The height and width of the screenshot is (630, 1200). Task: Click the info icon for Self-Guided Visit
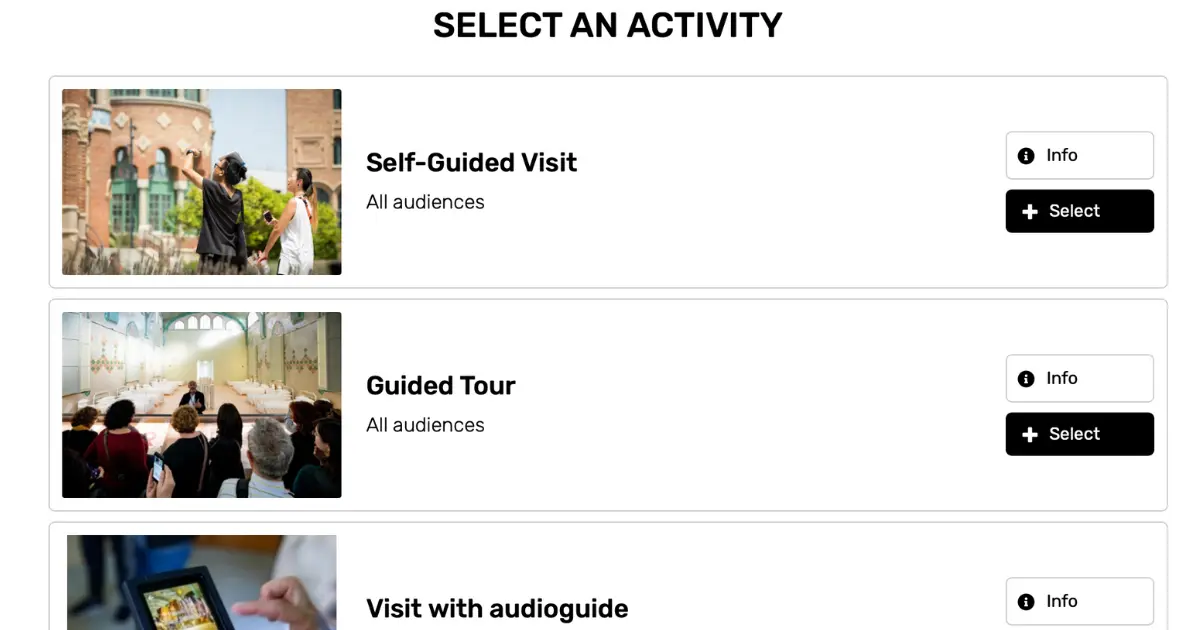click(x=1025, y=156)
